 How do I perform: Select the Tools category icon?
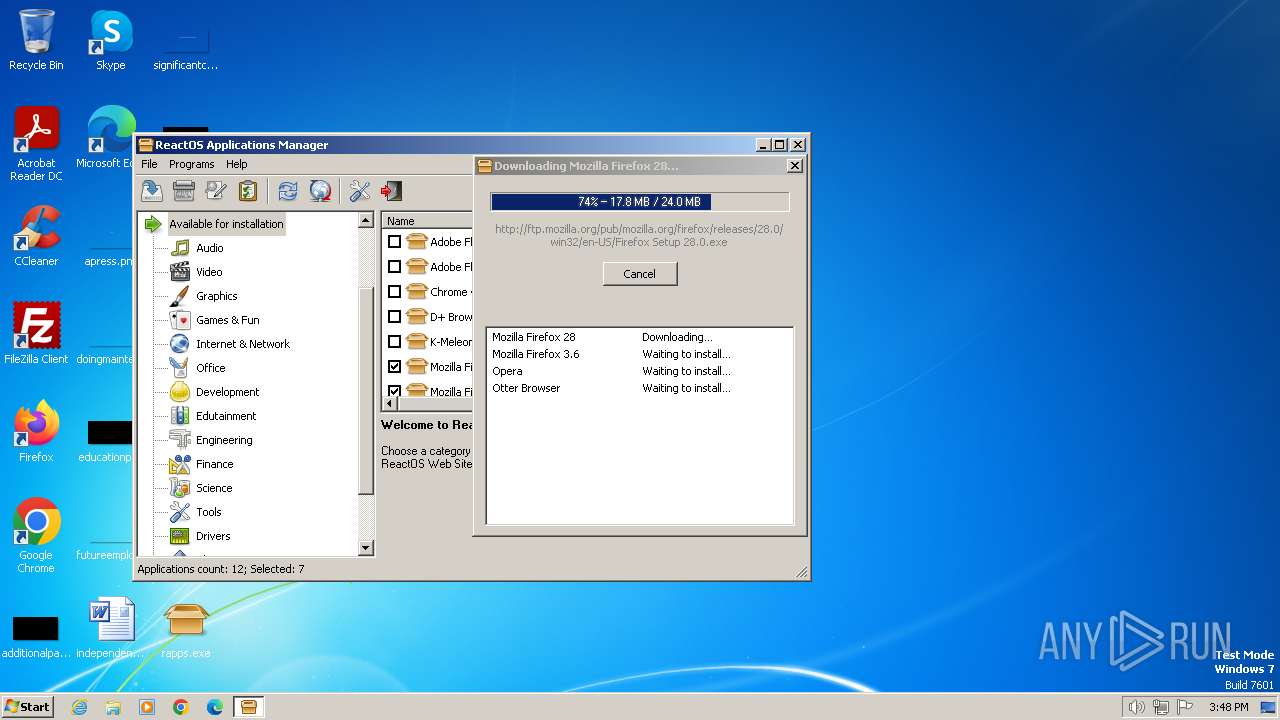[x=180, y=512]
